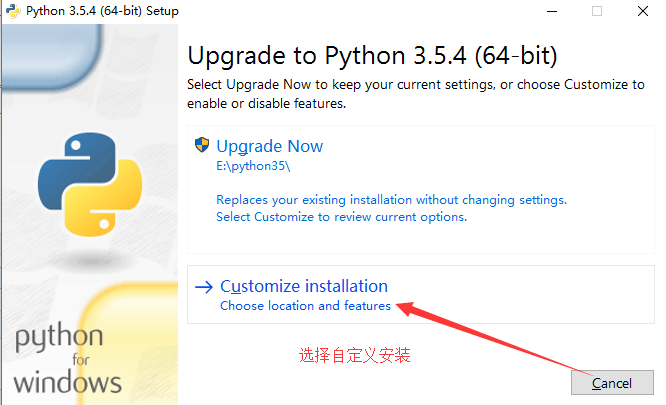Close the Python 3.5.4 Setup window
Viewport: 666px width, 405px height.
click(643, 11)
